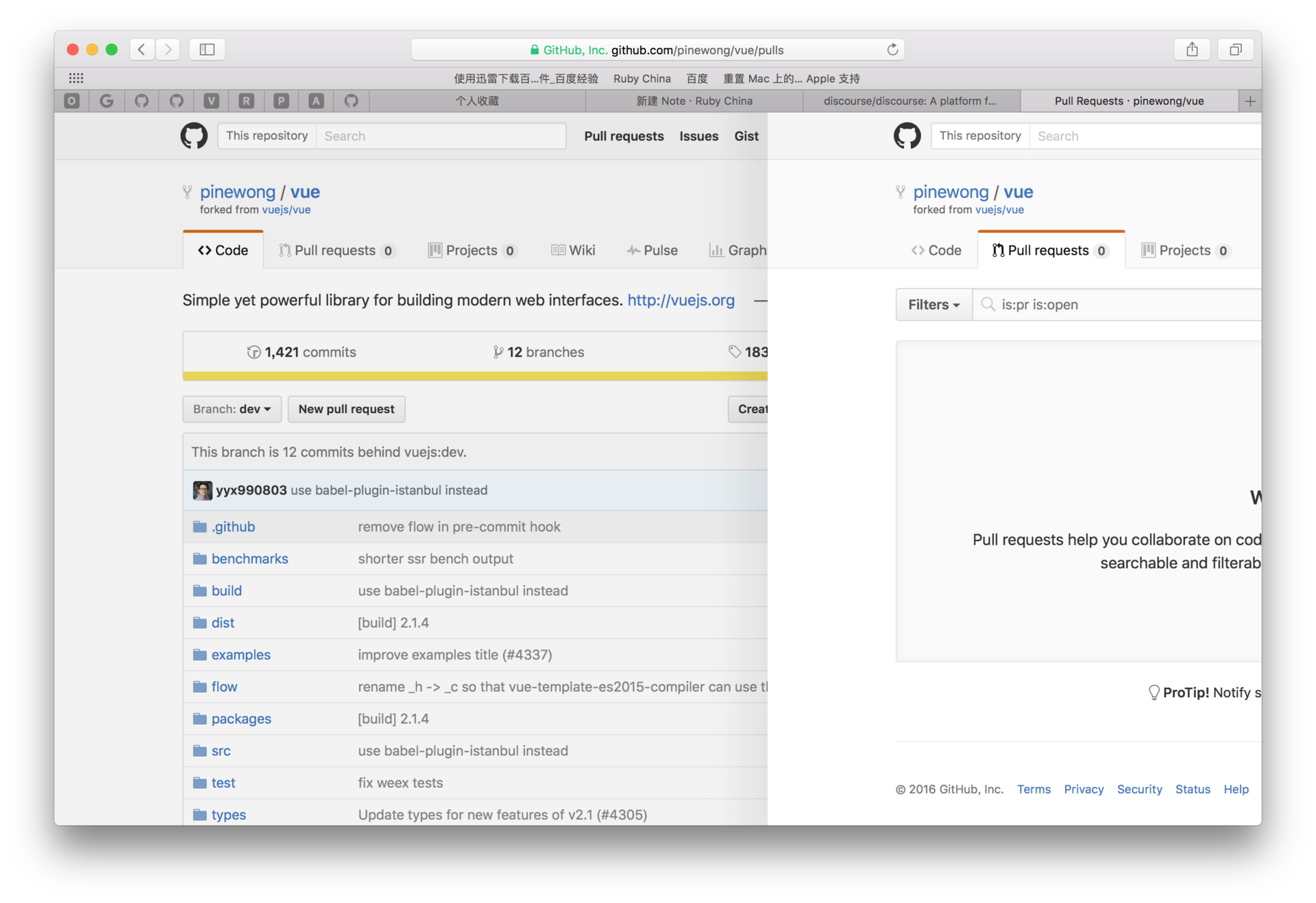Screen dimensions: 1316x903
Task: Click Safari back navigation arrow
Action: [x=142, y=49]
